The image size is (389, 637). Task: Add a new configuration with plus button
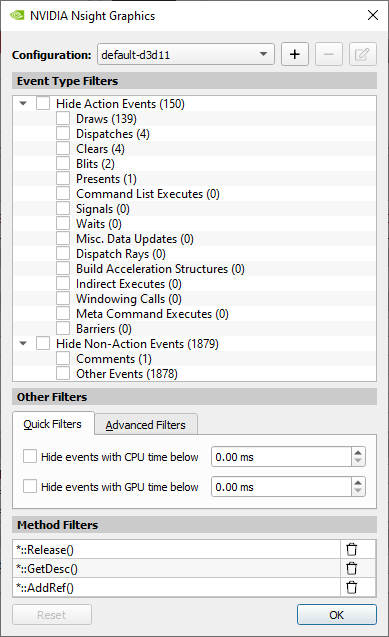point(295,54)
